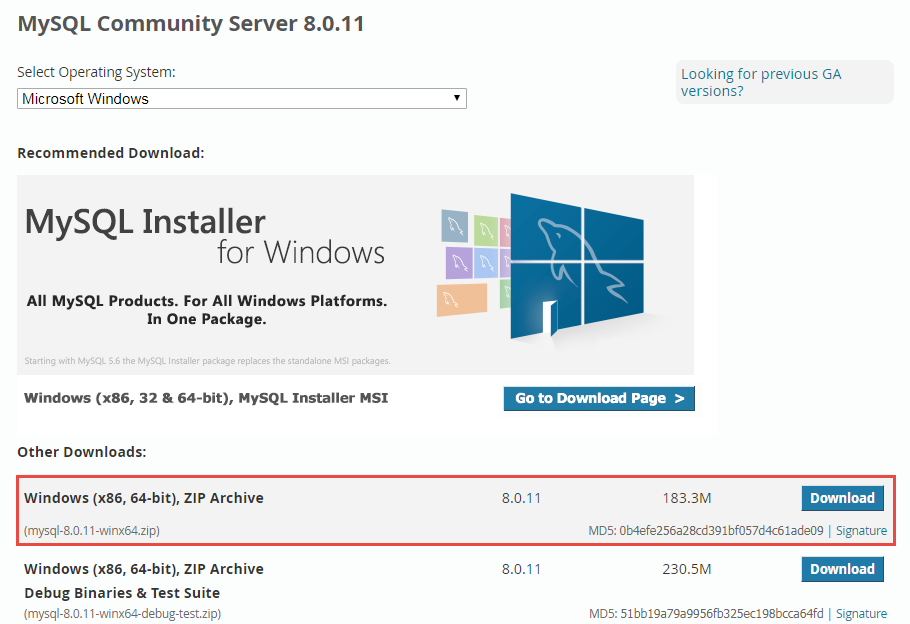
Task: Open the operating system selection dropdown
Action: pyautogui.click(x=240, y=98)
